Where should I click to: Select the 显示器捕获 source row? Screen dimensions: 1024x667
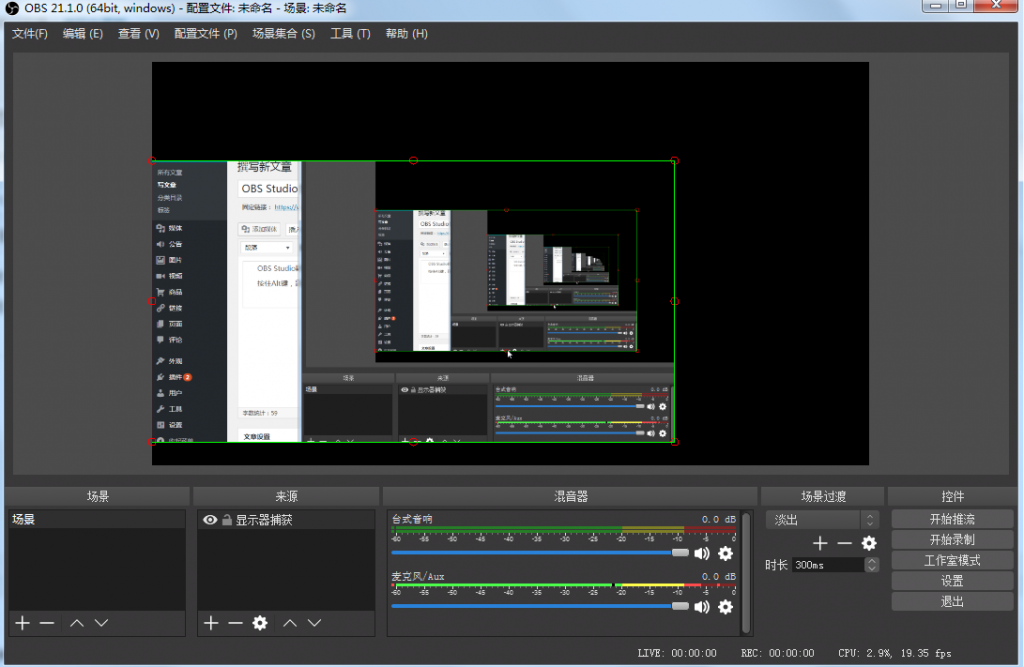[x=286, y=520]
